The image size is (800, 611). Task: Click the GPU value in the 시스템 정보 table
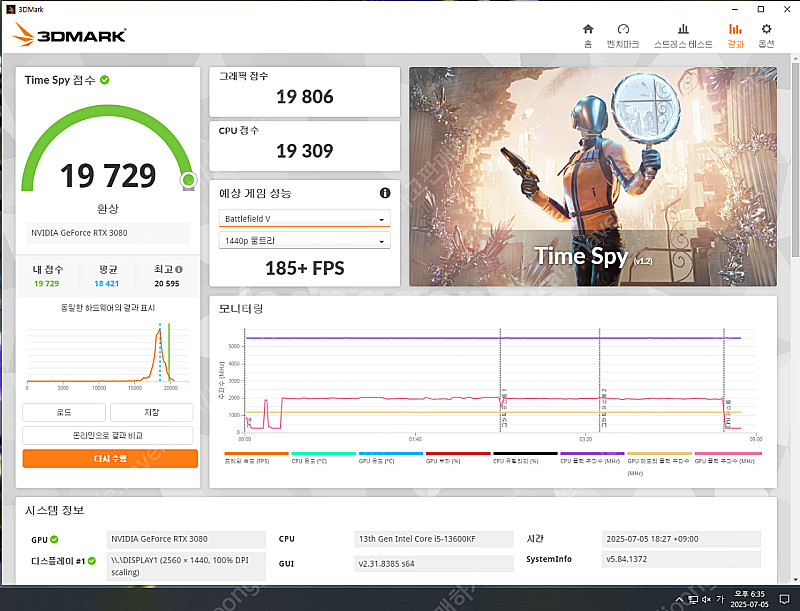point(186,539)
